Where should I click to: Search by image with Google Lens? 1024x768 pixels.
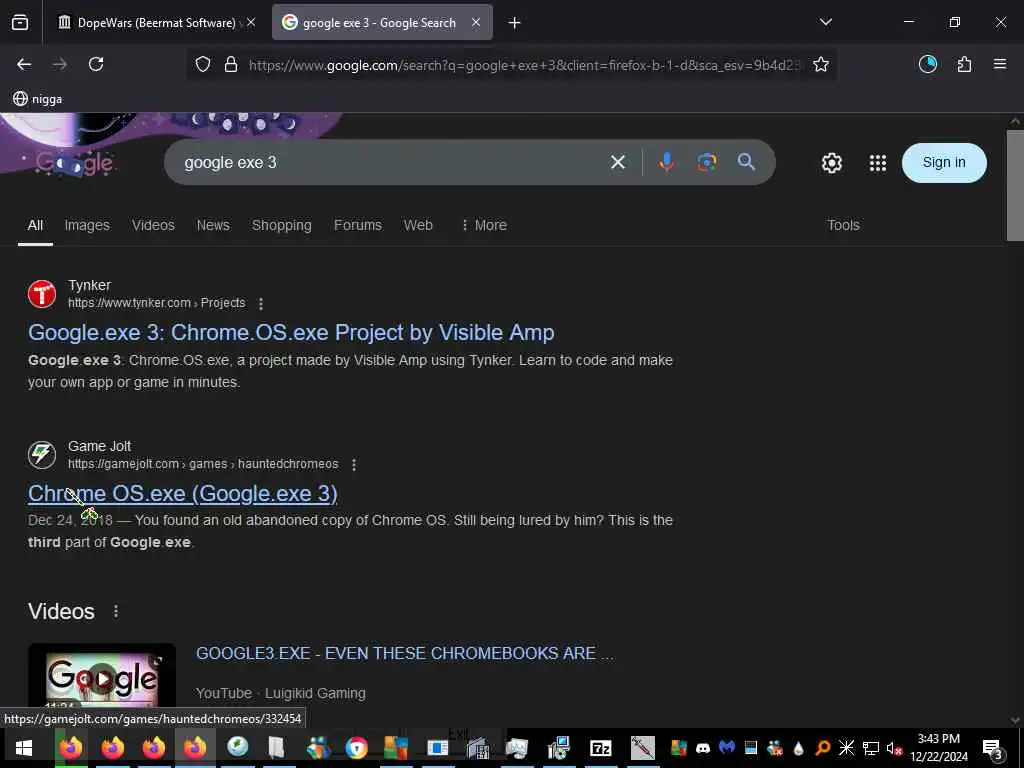pyautogui.click(x=707, y=162)
